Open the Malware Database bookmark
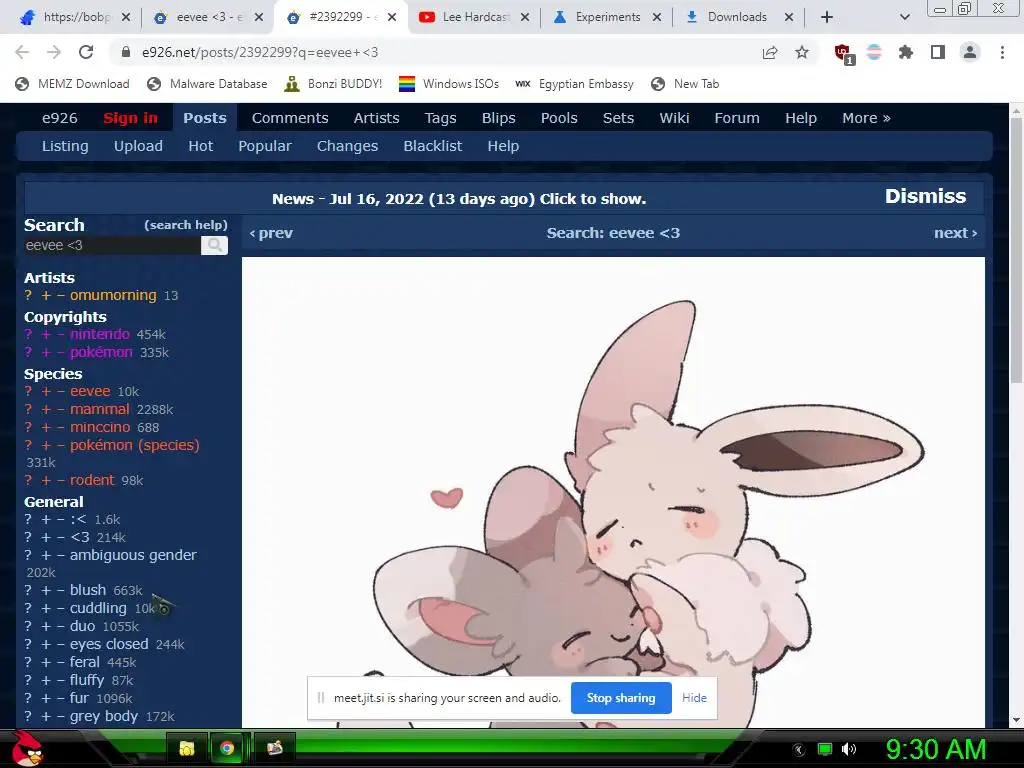 pyautogui.click(x=207, y=84)
